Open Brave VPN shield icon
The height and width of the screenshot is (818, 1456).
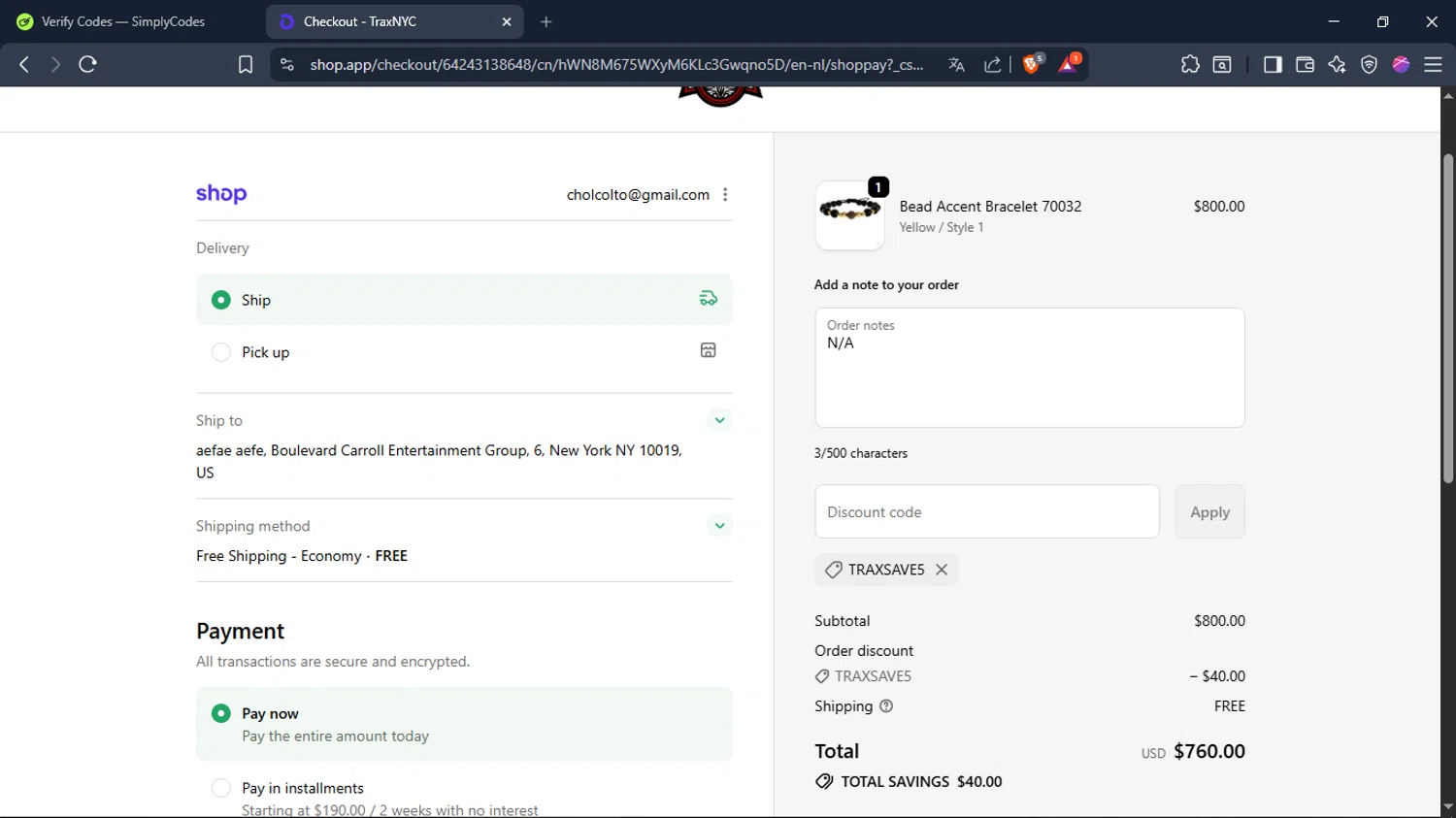(1369, 64)
